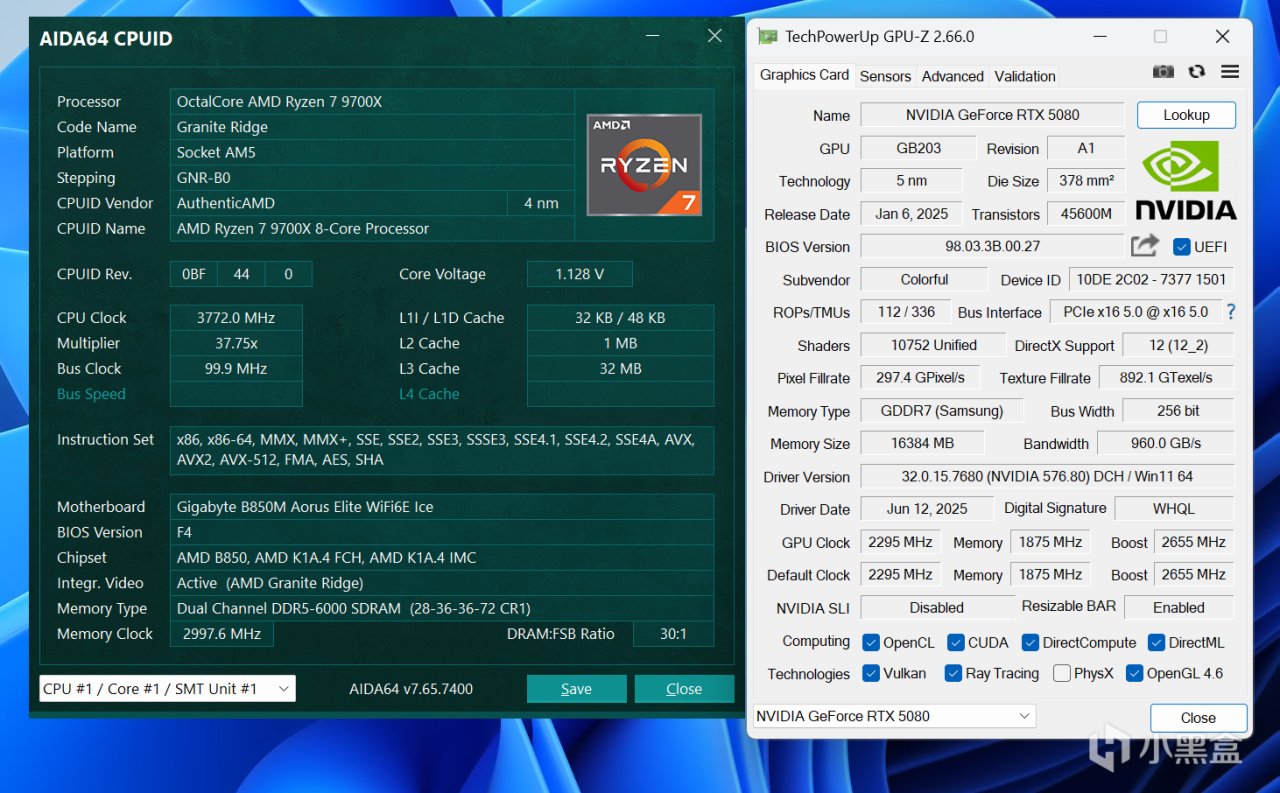Toggle the UEFI checkbox
Image resolution: width=1280 pixels, height=793 pixels.
[1182, 247]
